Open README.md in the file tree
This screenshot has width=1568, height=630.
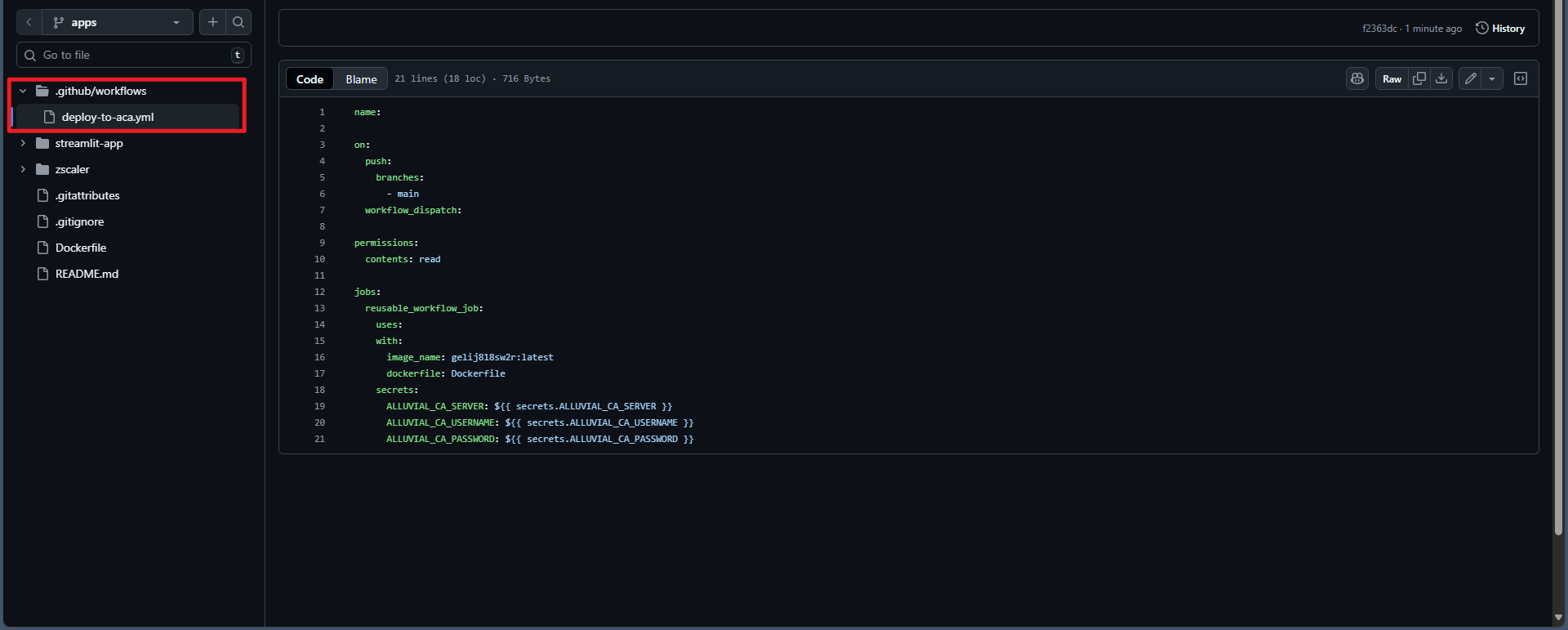click(87, 274)
